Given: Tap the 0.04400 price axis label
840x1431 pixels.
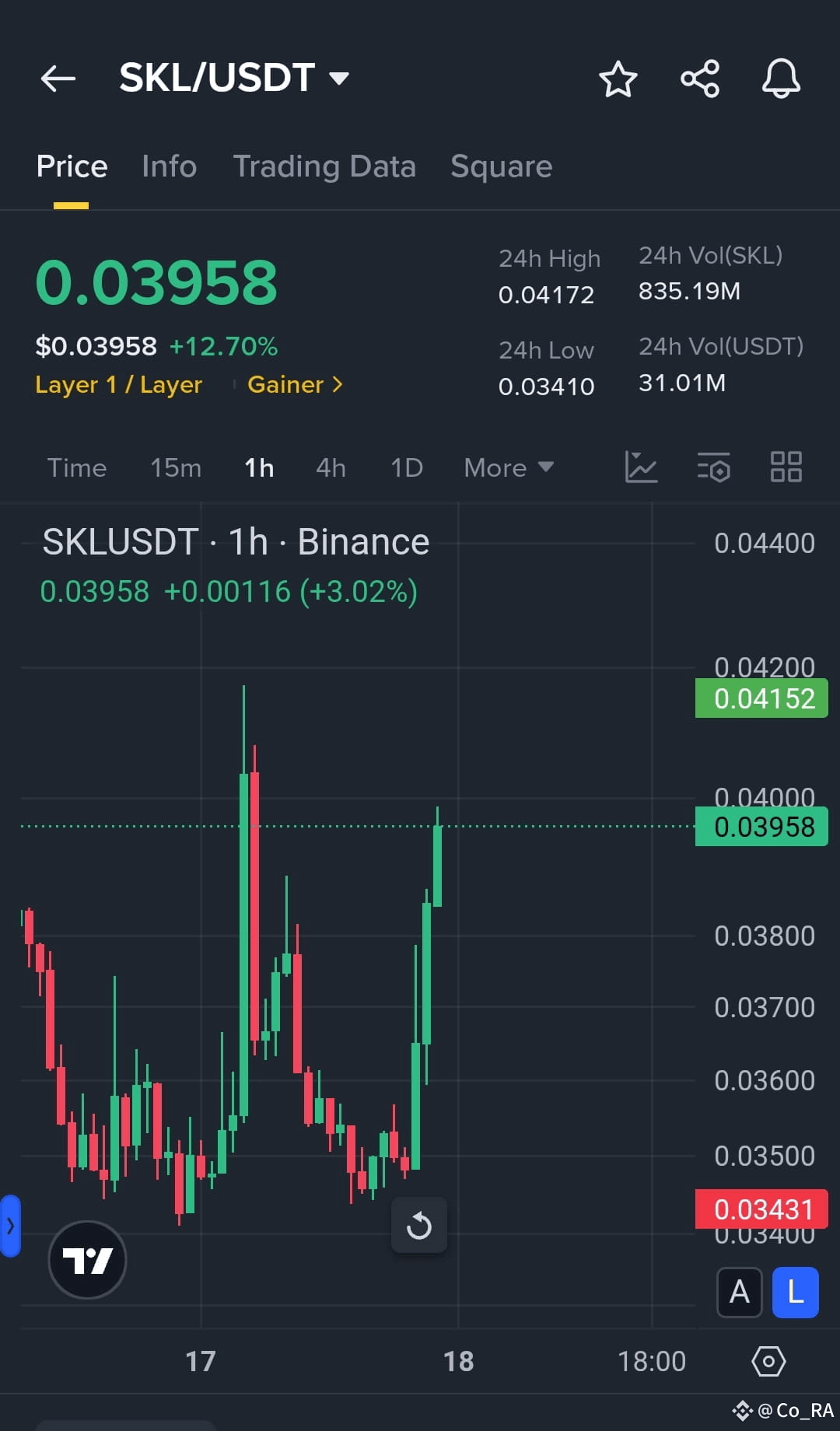Looking at the screenshot, I should pyautogui.click(x=765, y=543).
